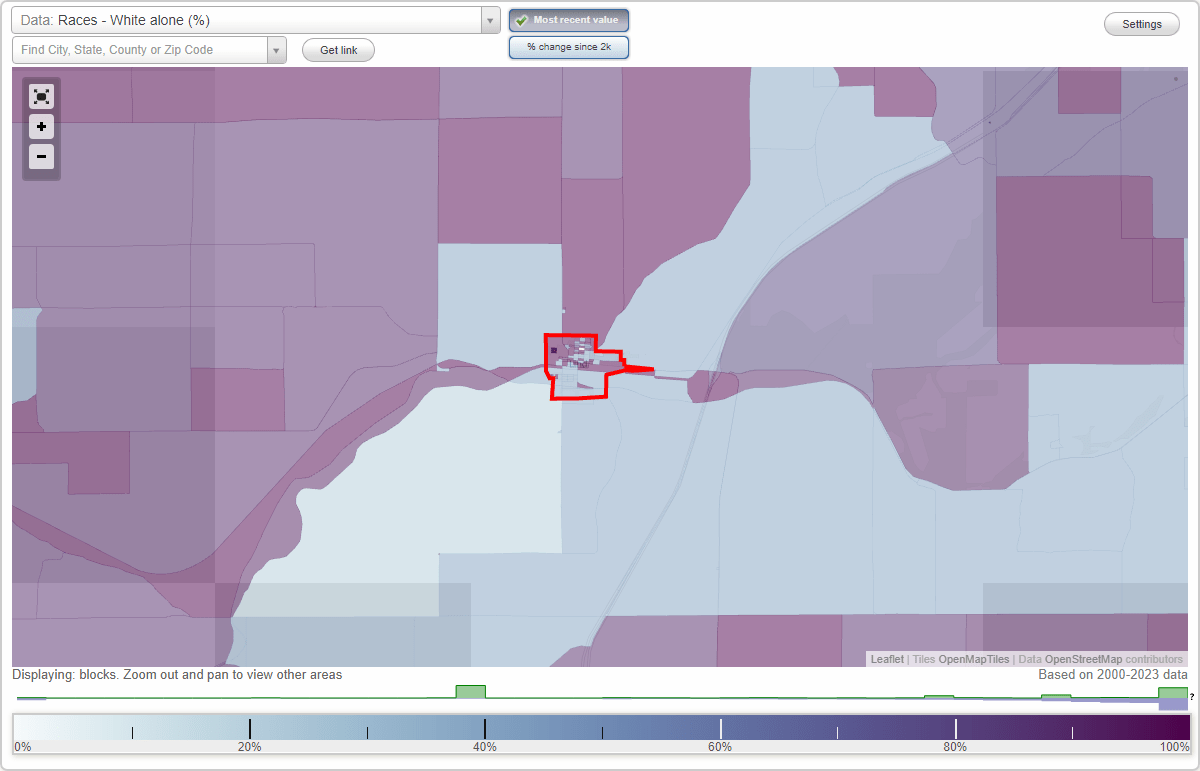Click the Leaflet attribution link
This screenshot has width=1200, height=771.
pos(886,659)
